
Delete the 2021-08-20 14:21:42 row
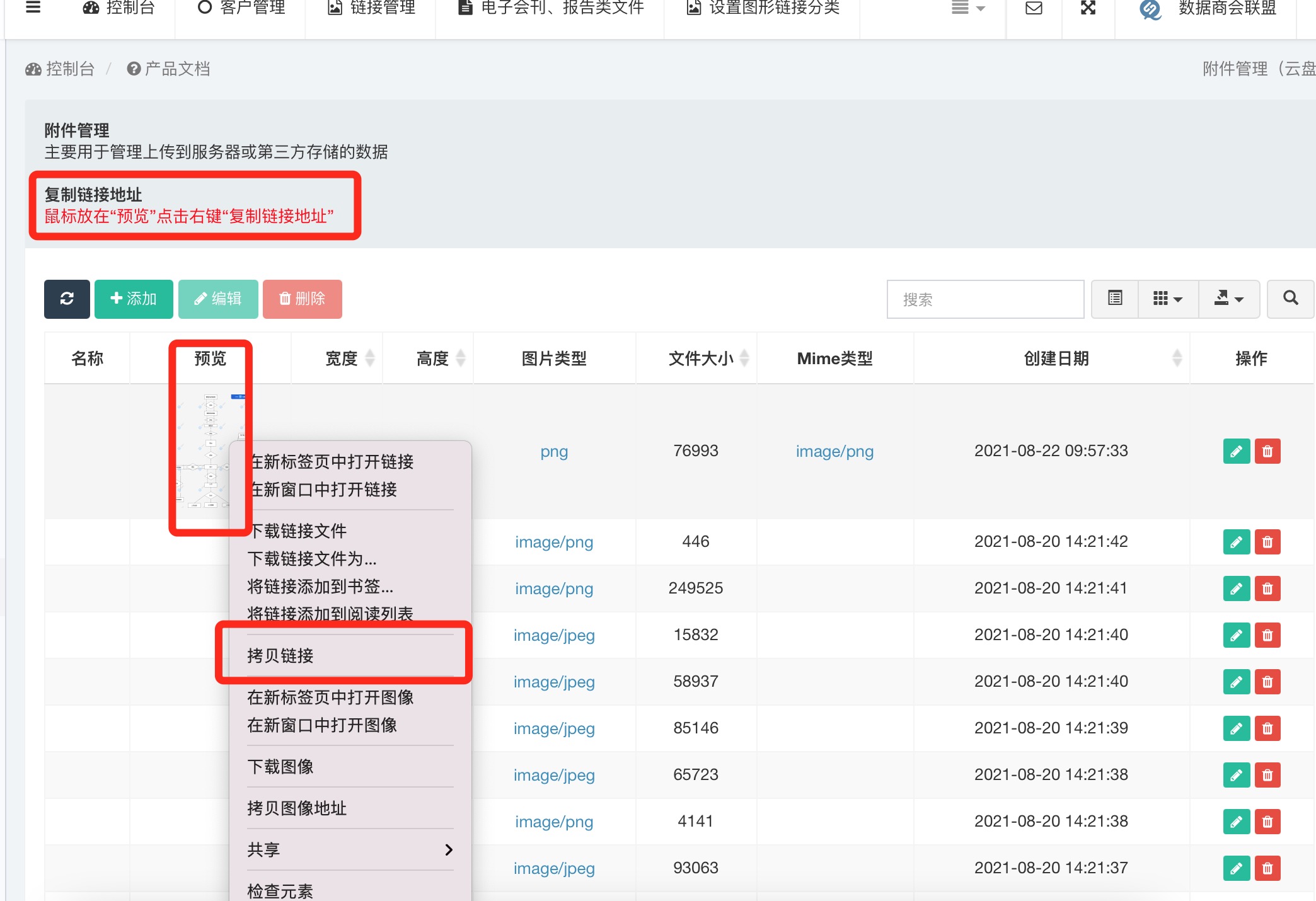pos(1267,542)
